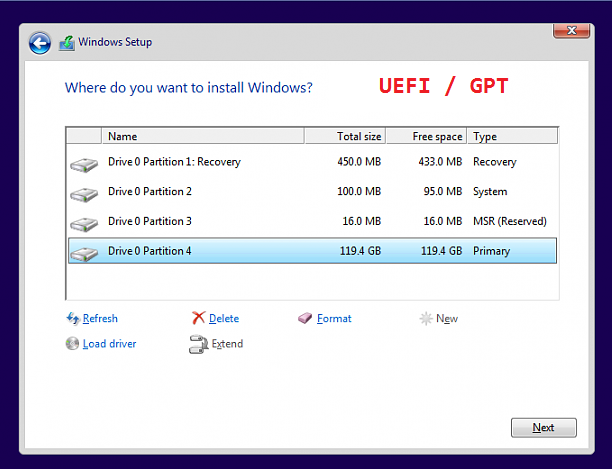Click the Format link text
This screenshot has width=612, height=469.
(334, 318)
